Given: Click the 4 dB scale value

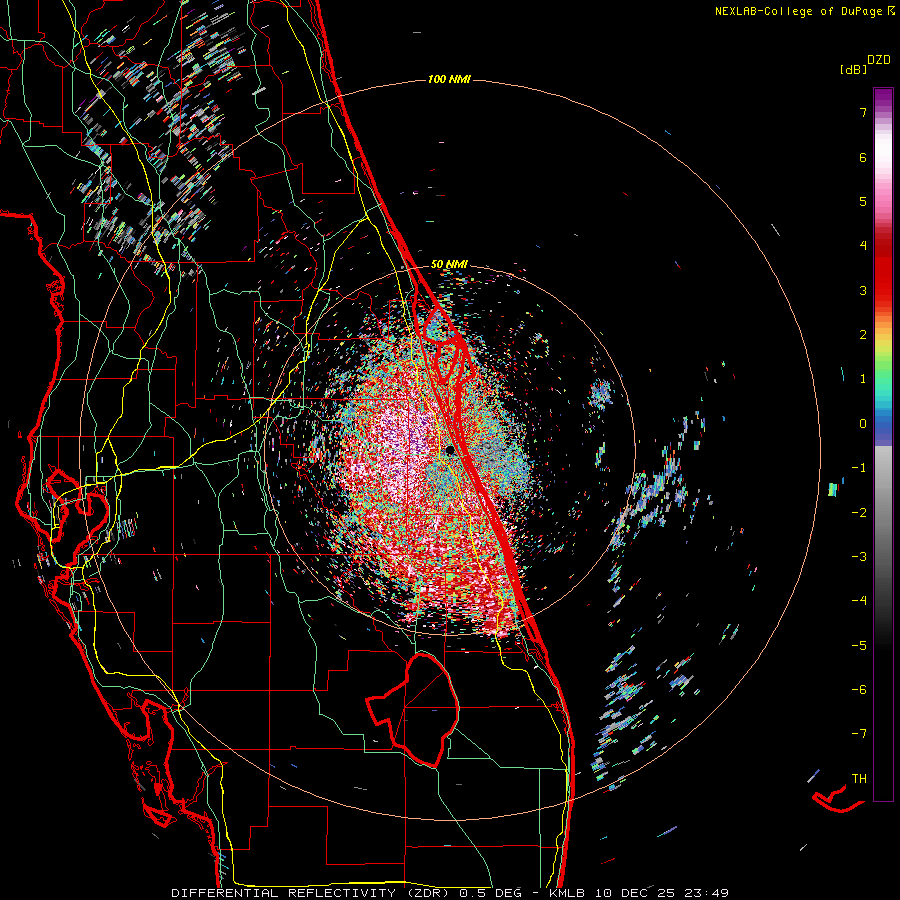Looking at the screenshot, I should (863, 246).
